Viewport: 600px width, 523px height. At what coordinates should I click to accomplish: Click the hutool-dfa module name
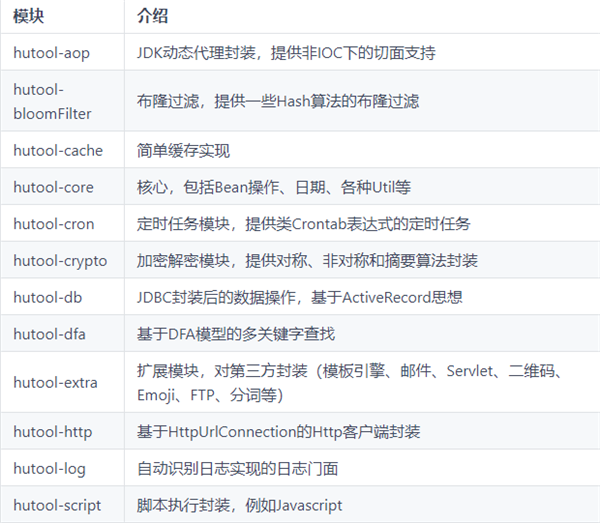tap(49, 333)
